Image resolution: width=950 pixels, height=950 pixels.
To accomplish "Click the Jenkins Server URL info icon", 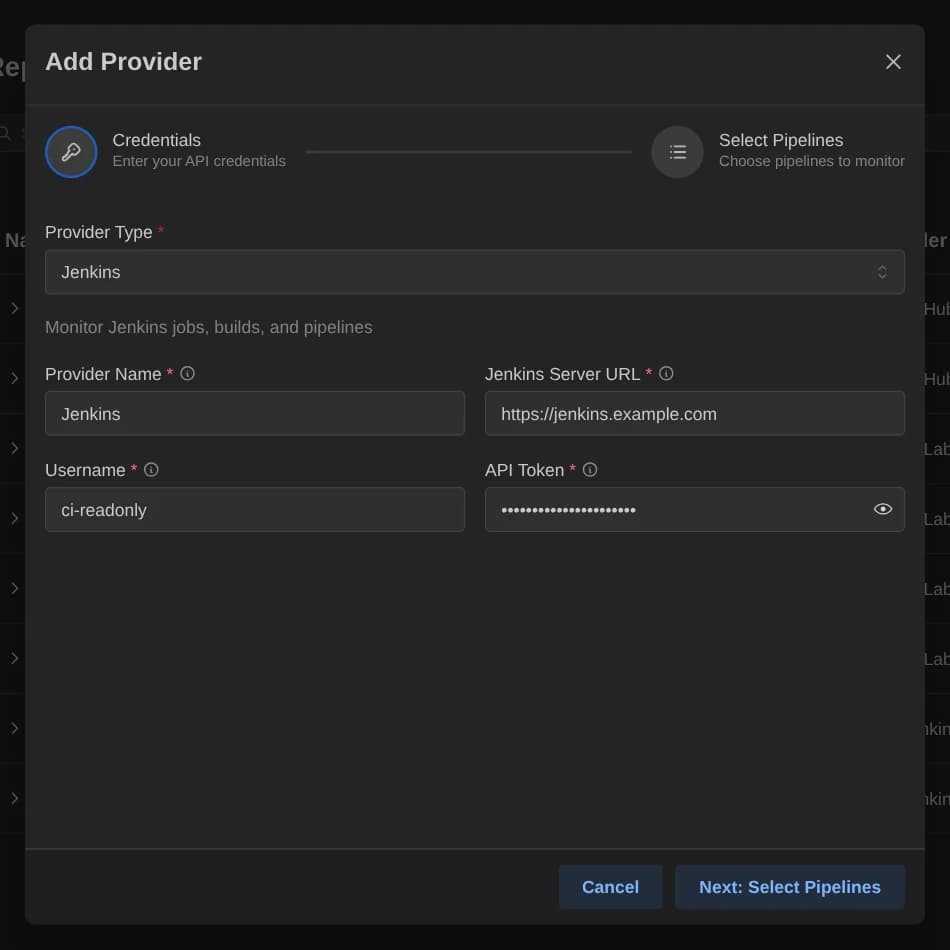I will [x=666, y=373].
